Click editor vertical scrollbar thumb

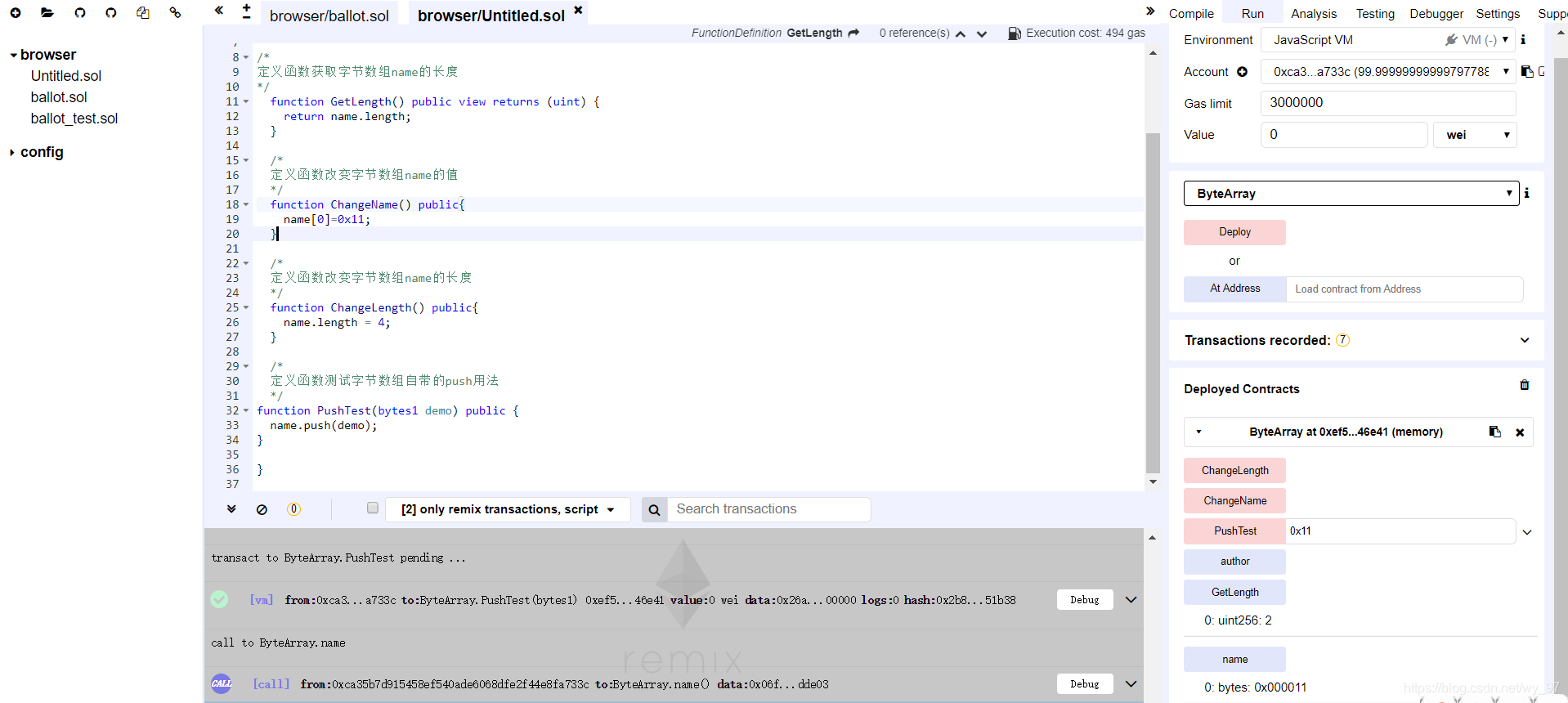[x=1153, y=302]
